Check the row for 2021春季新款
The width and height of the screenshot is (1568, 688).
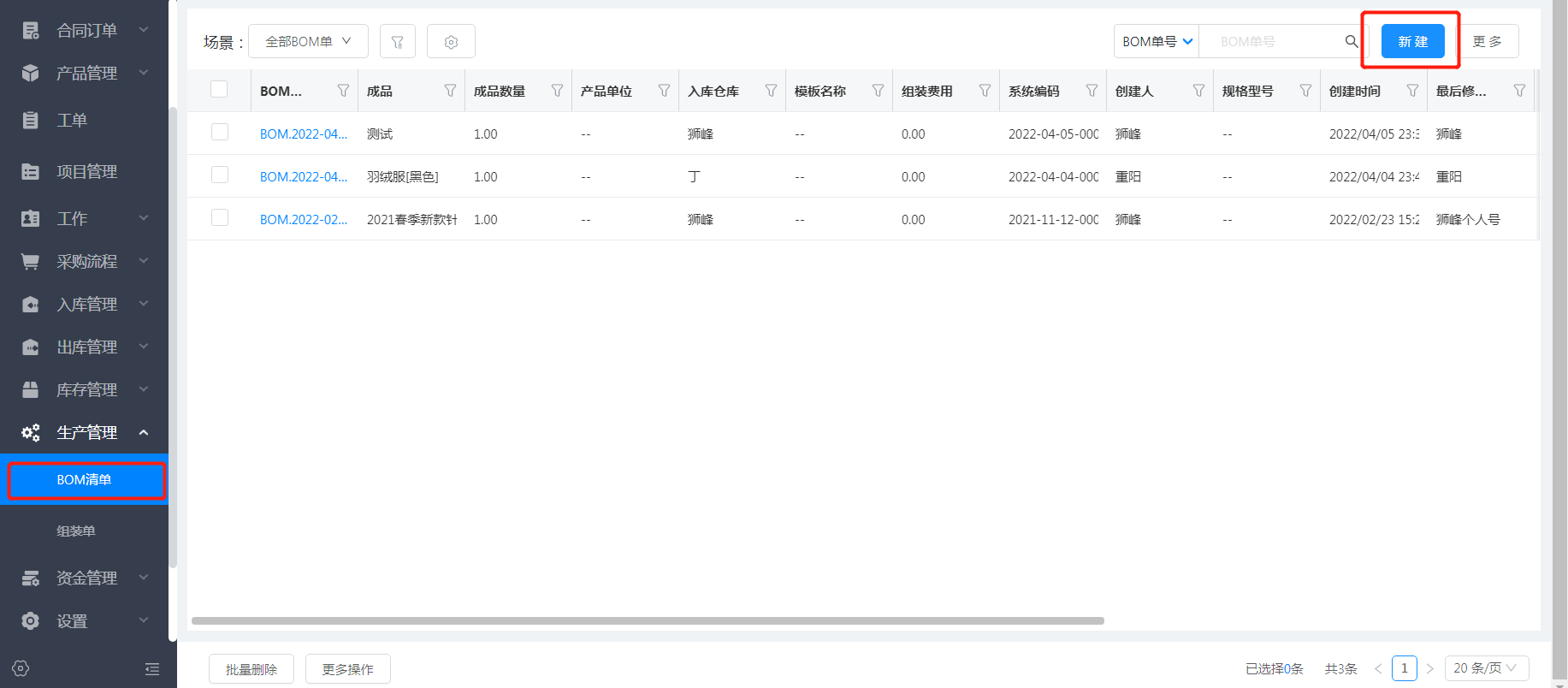(x=220, y=217)
